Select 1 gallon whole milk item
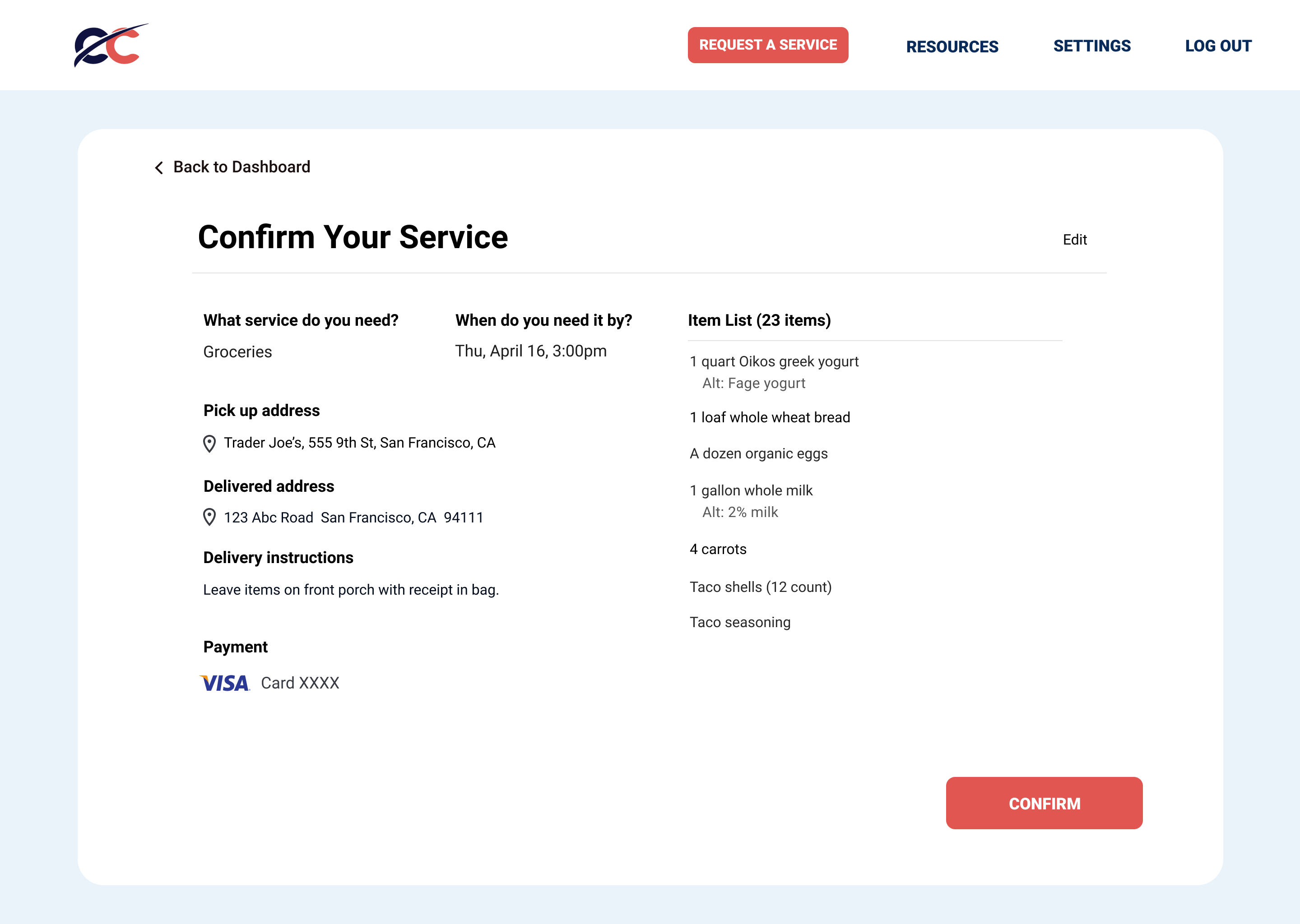This screenshot has height=924, width=1300. pos(751,490)
